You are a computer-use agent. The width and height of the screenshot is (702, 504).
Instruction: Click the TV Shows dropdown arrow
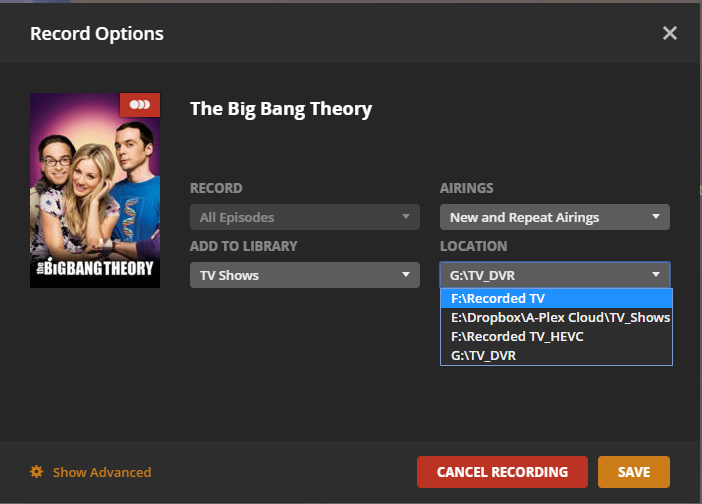pos(406,275)
